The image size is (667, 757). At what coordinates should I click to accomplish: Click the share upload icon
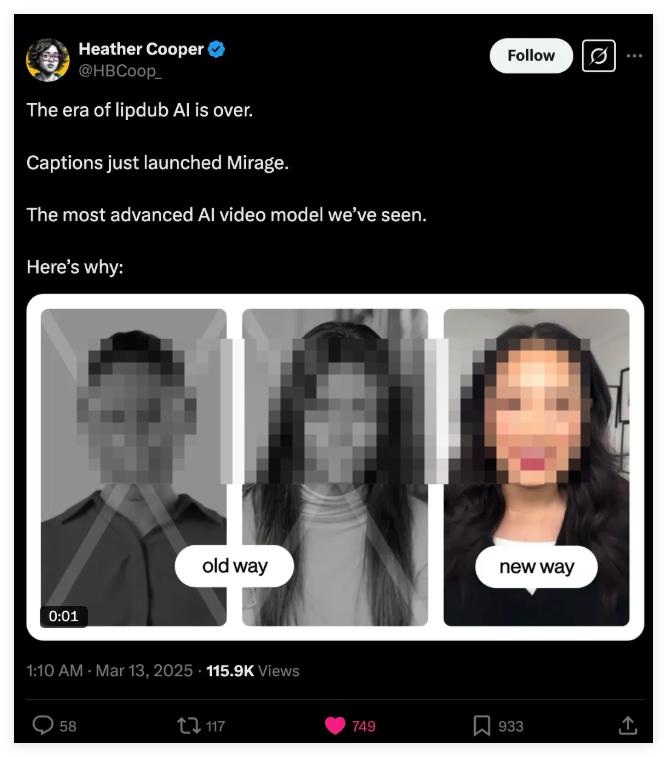point(628,726)
